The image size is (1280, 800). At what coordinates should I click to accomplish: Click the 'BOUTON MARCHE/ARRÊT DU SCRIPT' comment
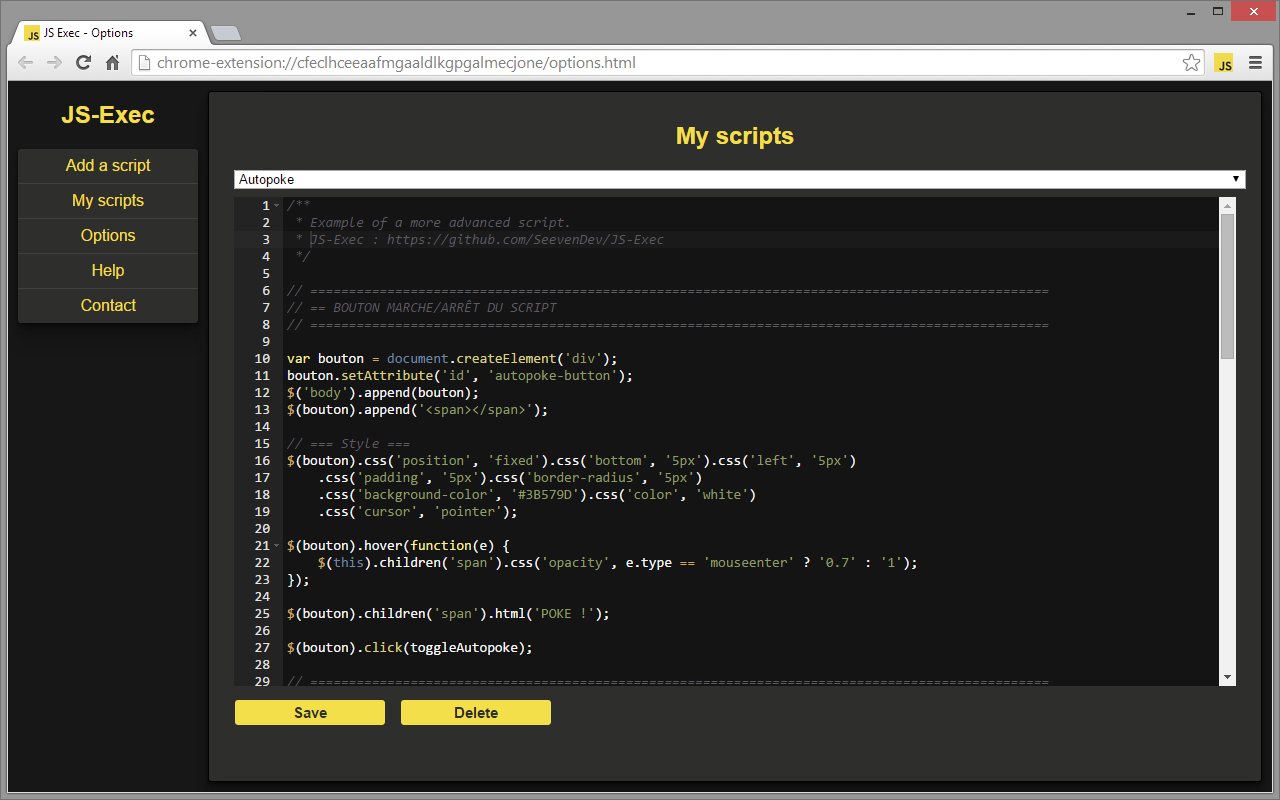point(445,308)
